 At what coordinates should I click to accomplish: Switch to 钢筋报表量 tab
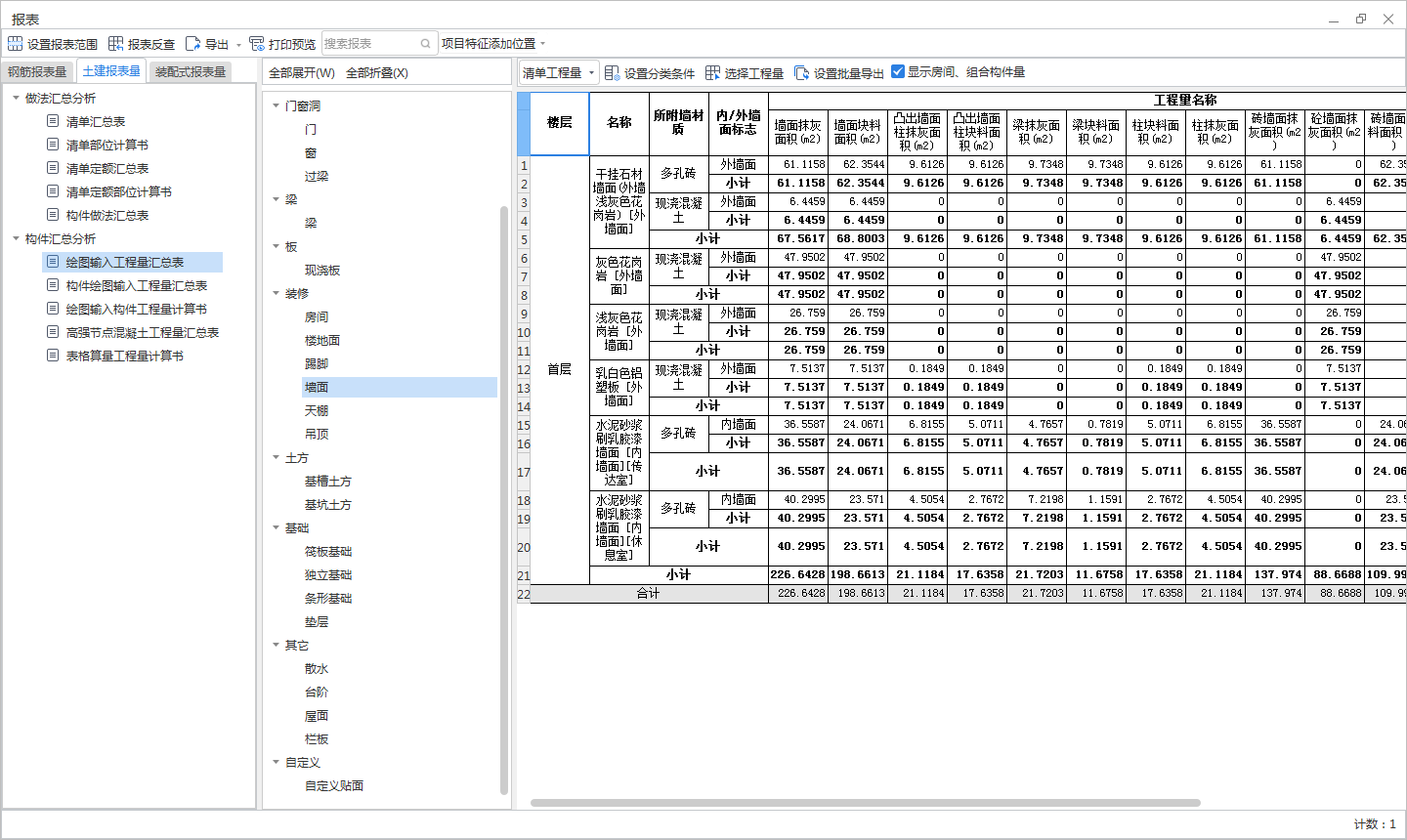(x=37, y=72)
